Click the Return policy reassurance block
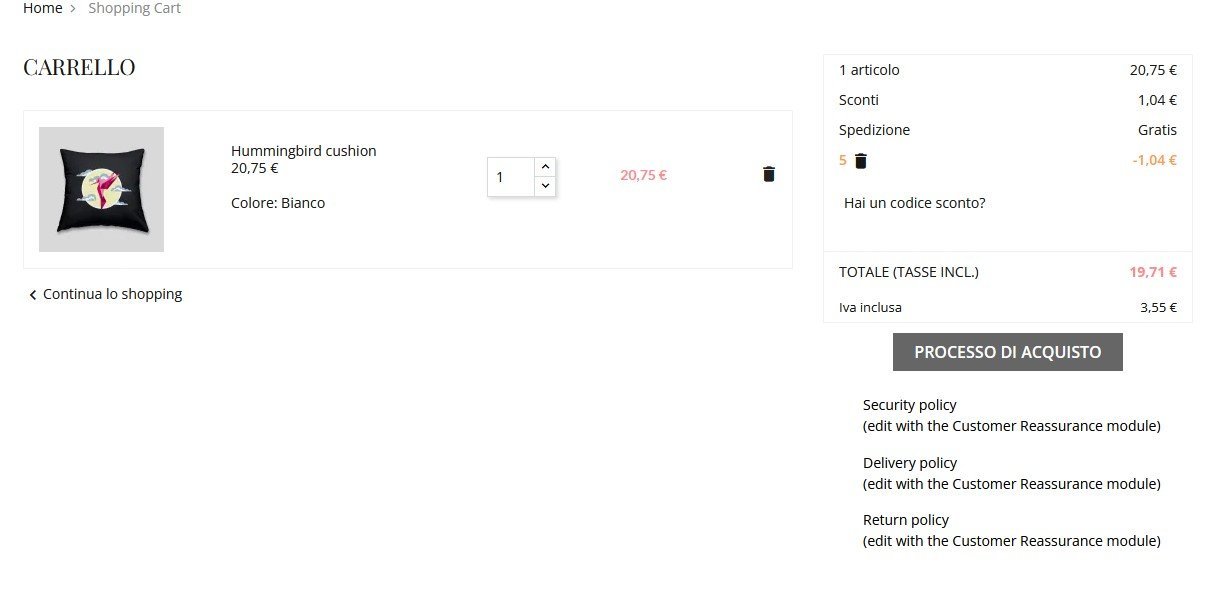 [x=1010, y=530]
